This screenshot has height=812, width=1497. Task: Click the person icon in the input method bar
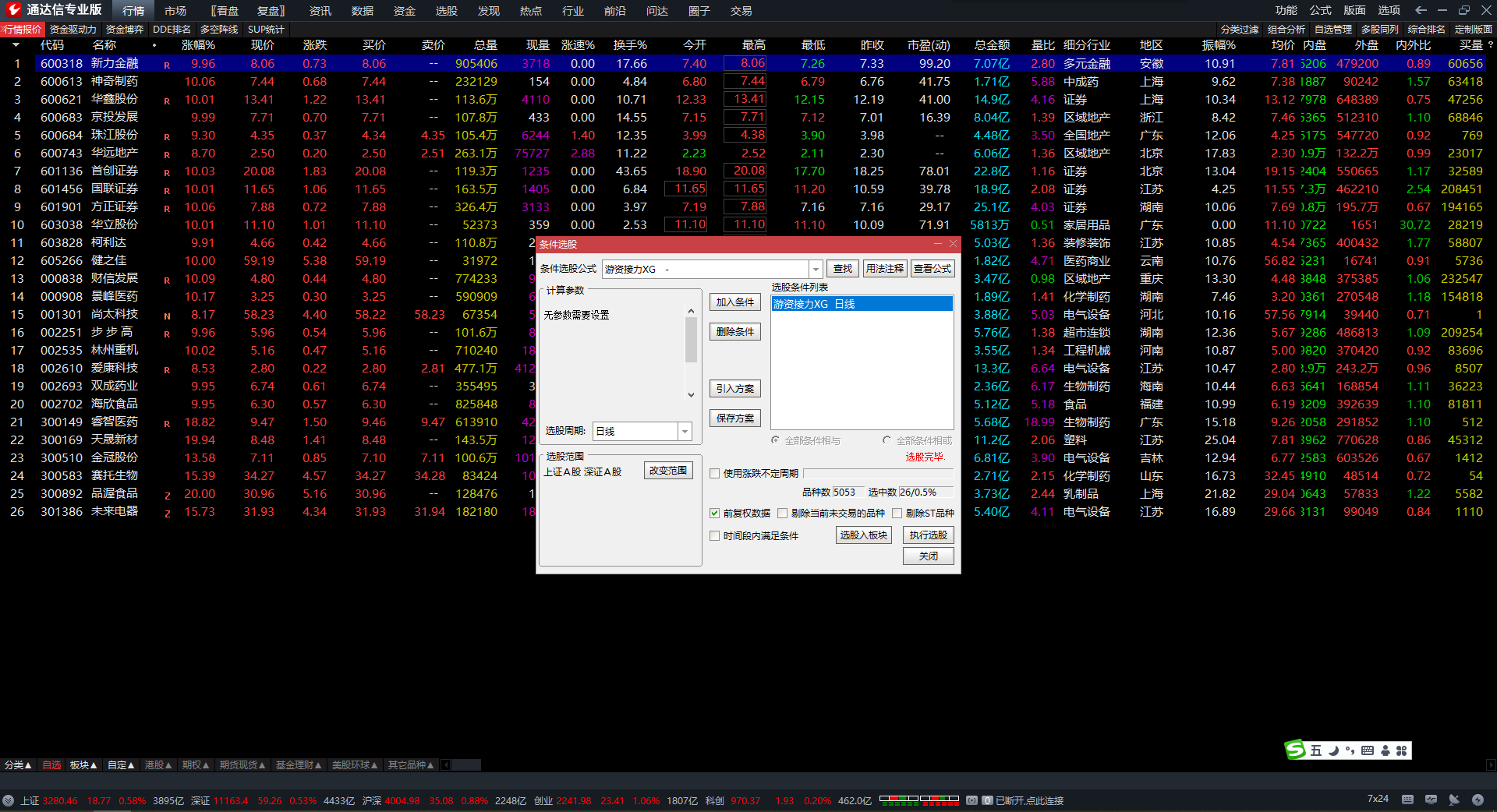(1386, 750)
